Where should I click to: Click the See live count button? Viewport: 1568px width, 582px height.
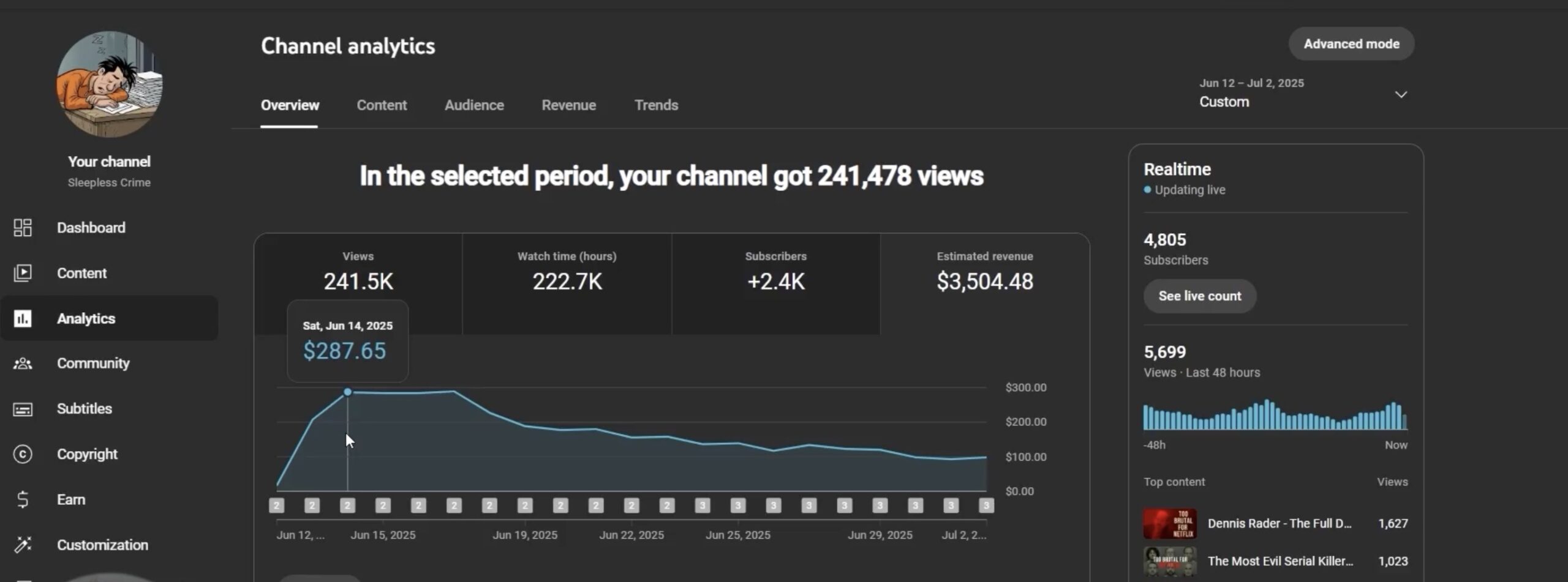pos(1199,296)
